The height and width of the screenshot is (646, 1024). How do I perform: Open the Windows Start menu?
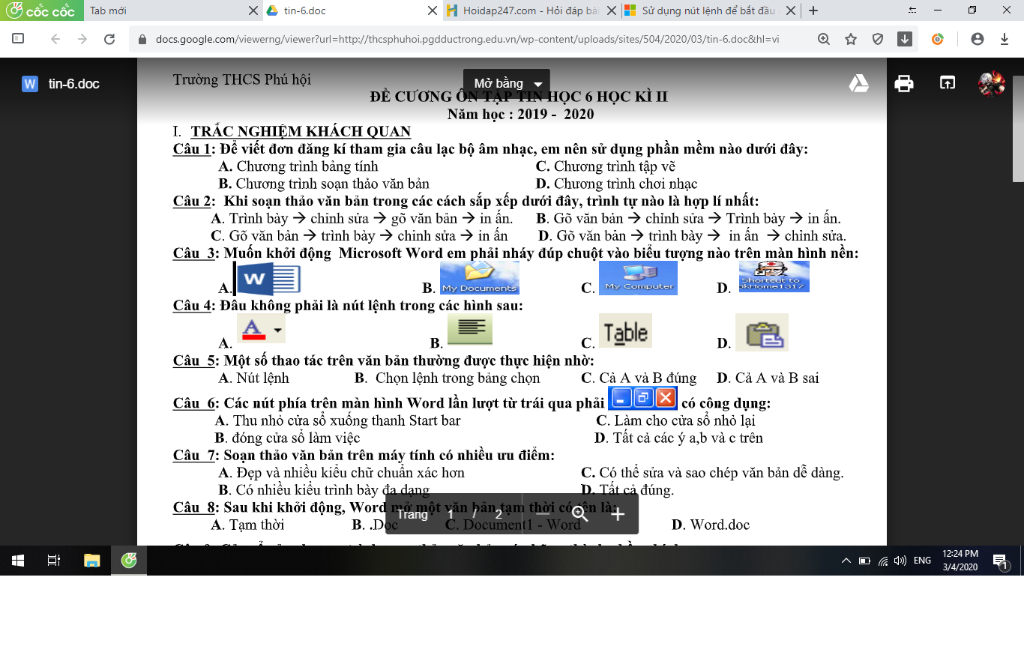[x=18, y=560]
